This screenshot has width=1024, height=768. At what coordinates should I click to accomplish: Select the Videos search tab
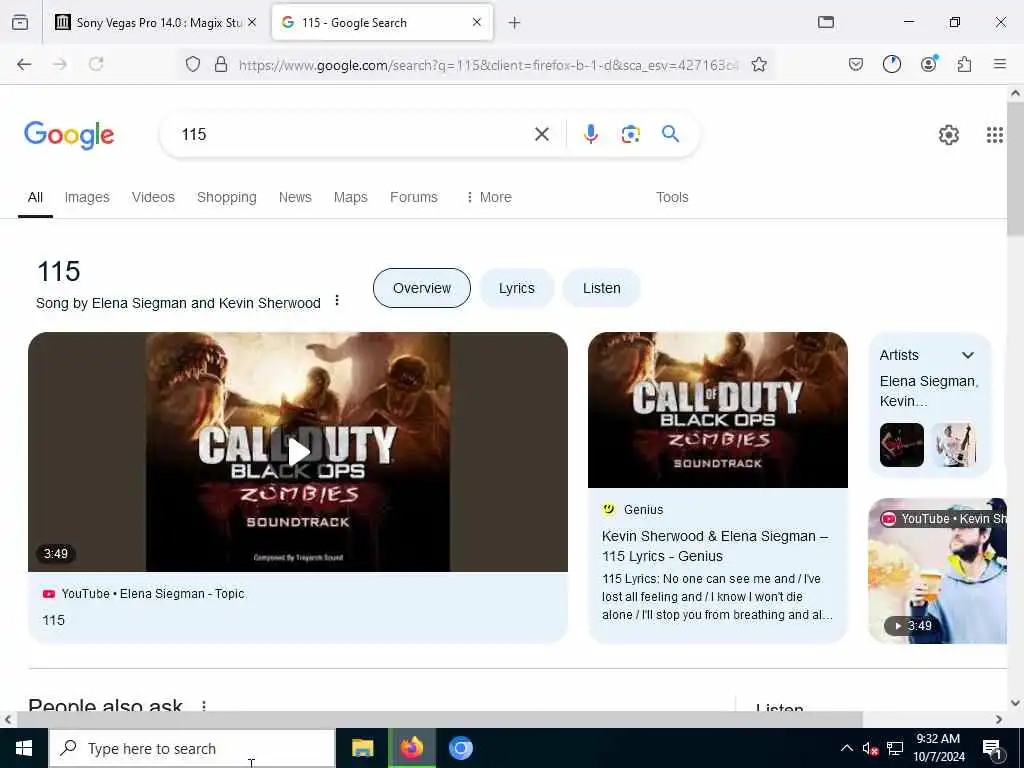coord(153,197)
